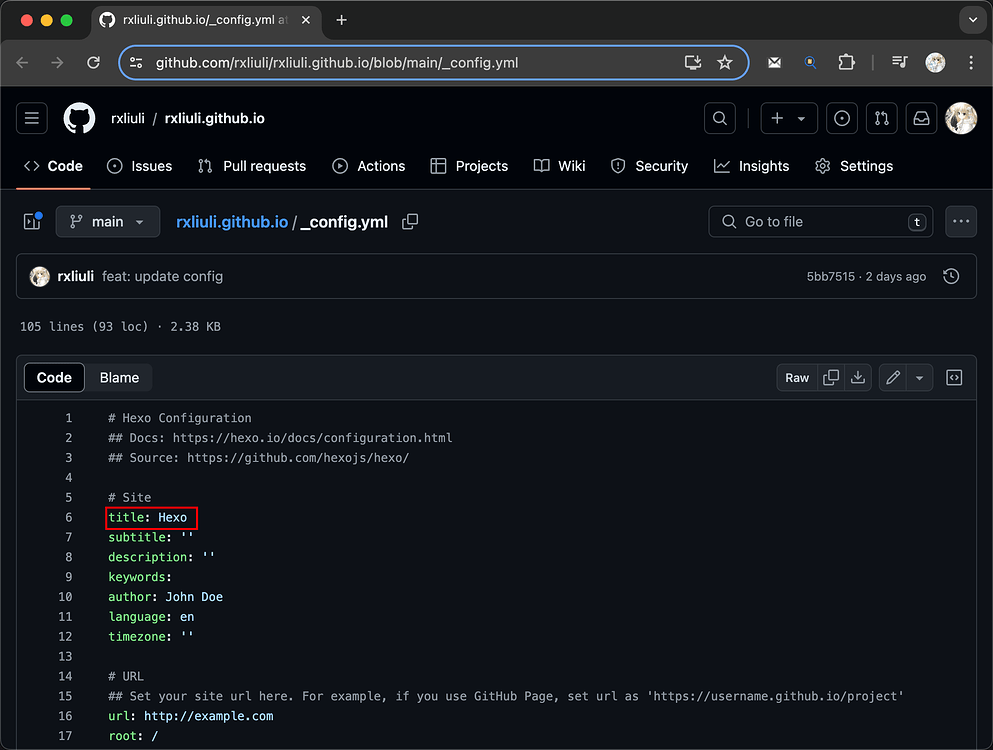Edit the file with the pencil icon
This screenshot has width=993, height=750.
[x=893, y=377]
